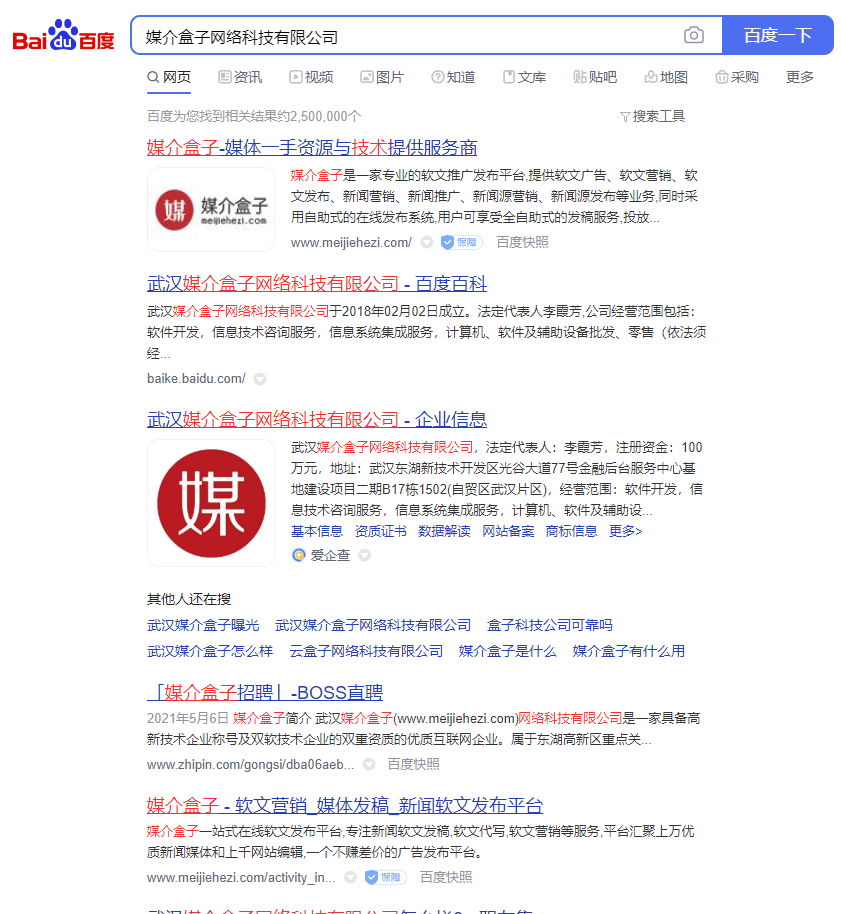Open the 百度百科 result for 武汉媒介盒子
This screenshot has width=841, height=914.
click(x=316, y=284)
